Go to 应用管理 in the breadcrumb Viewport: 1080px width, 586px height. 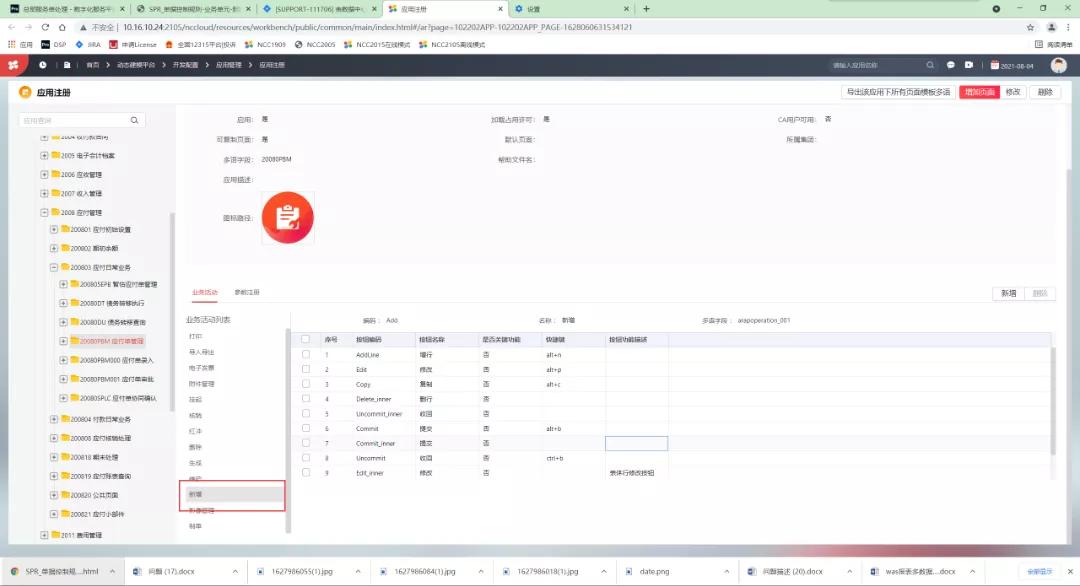pos(229,65)
